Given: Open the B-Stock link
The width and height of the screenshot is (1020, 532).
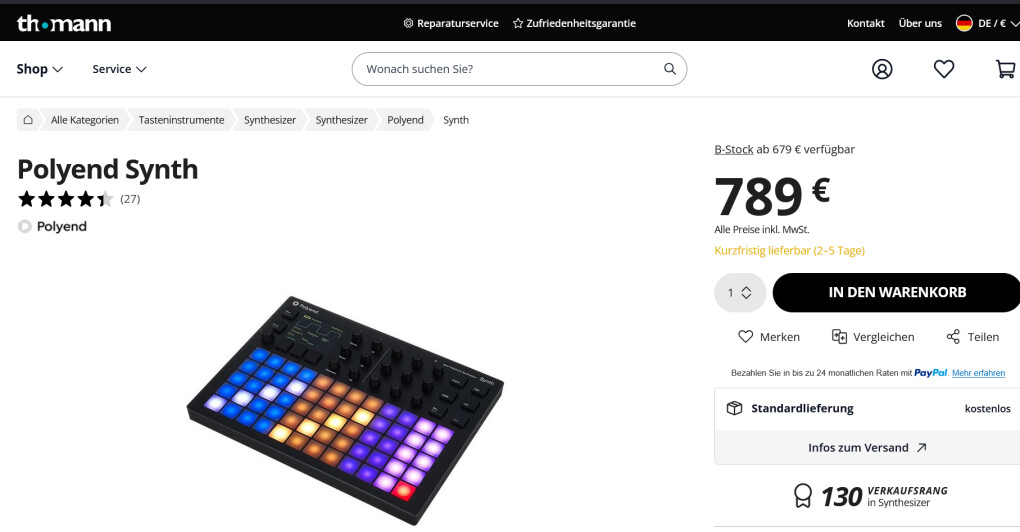Looking at the screenshot, I should tap(734, 149).
